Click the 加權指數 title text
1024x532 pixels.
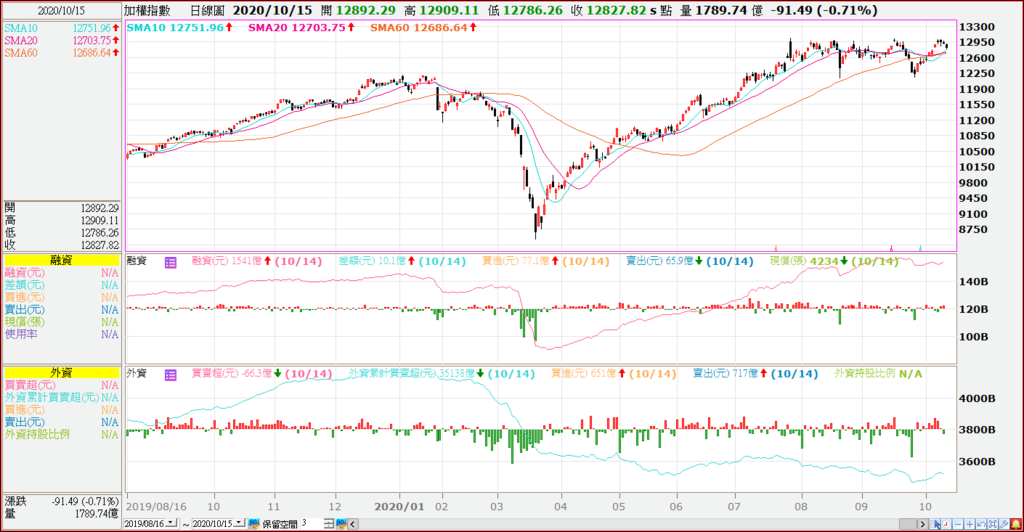point(148,10)
